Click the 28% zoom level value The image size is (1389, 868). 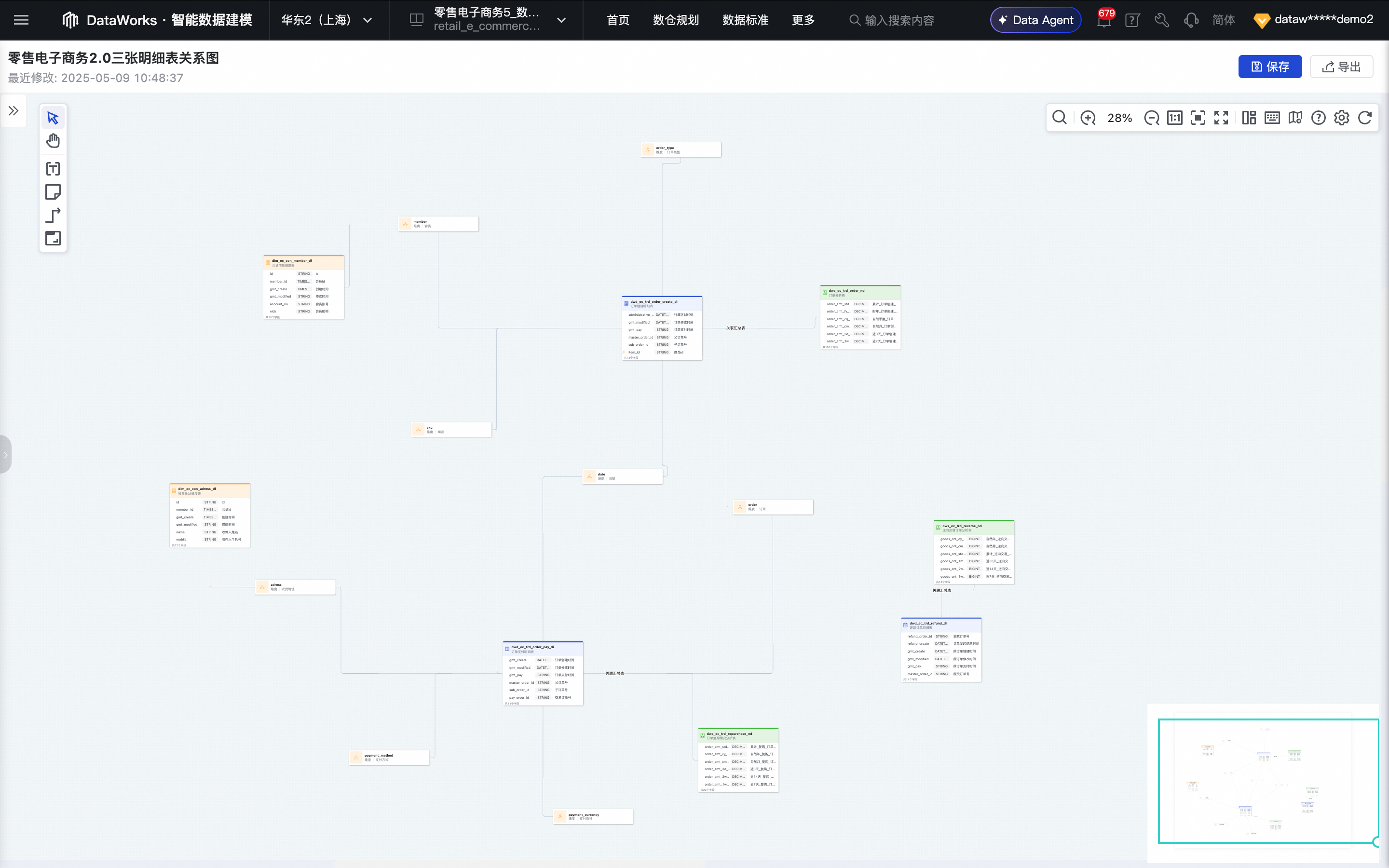[x=1119, y=118]
